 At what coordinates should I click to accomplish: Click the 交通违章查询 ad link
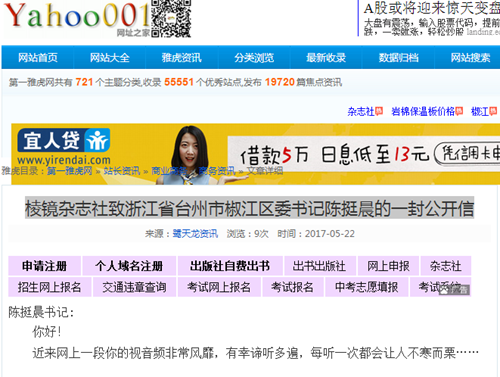tap(134, 287)
